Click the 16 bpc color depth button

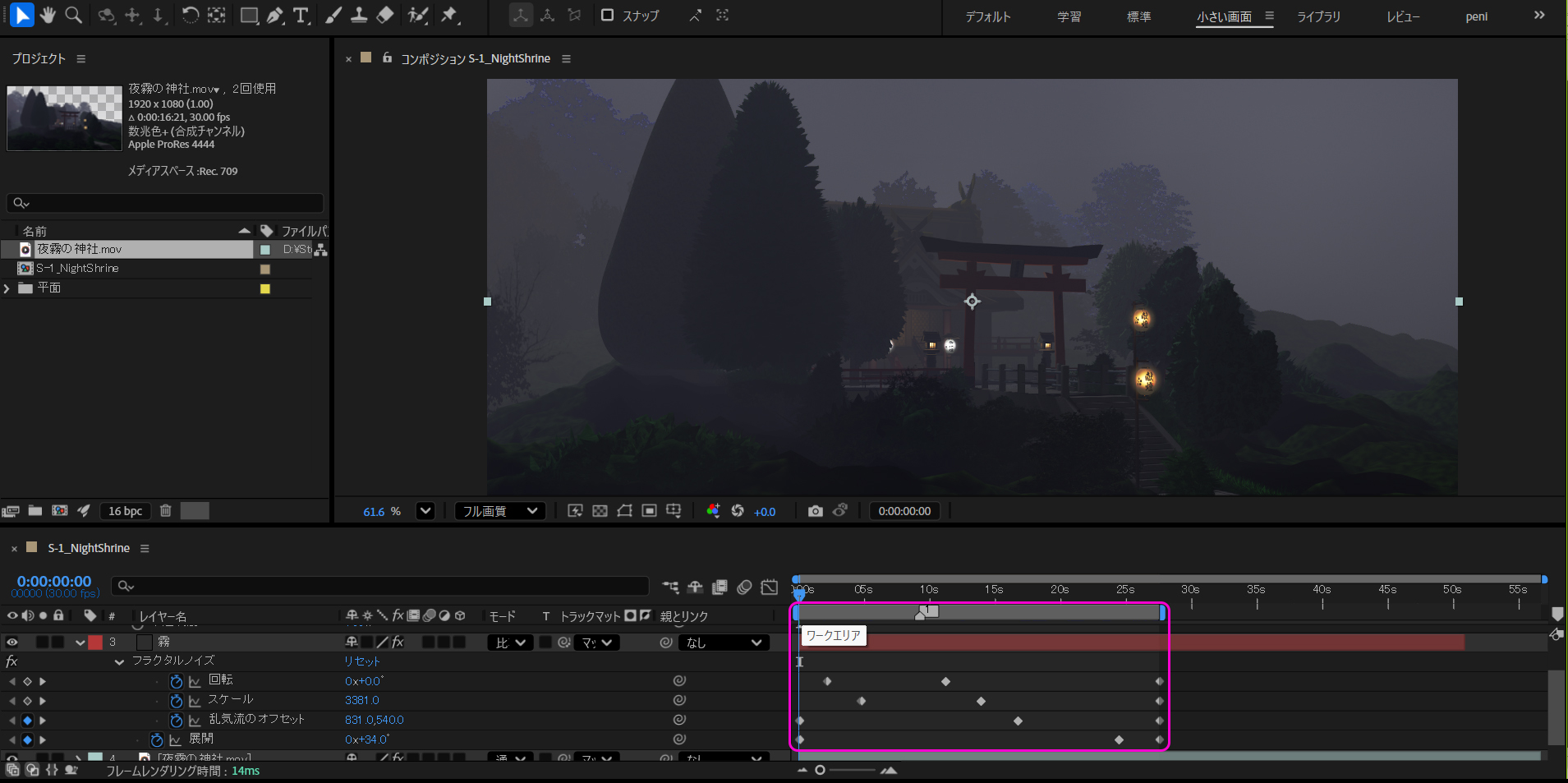[x=125, y=511]
